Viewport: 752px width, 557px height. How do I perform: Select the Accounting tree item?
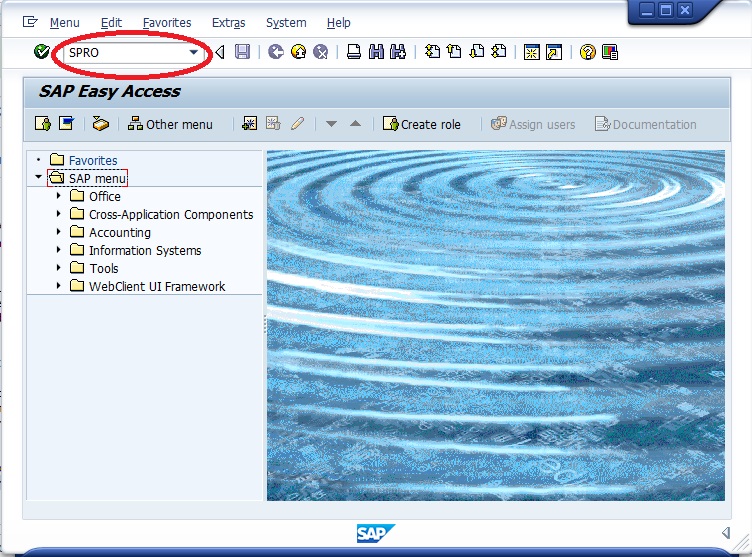[120, 232]
